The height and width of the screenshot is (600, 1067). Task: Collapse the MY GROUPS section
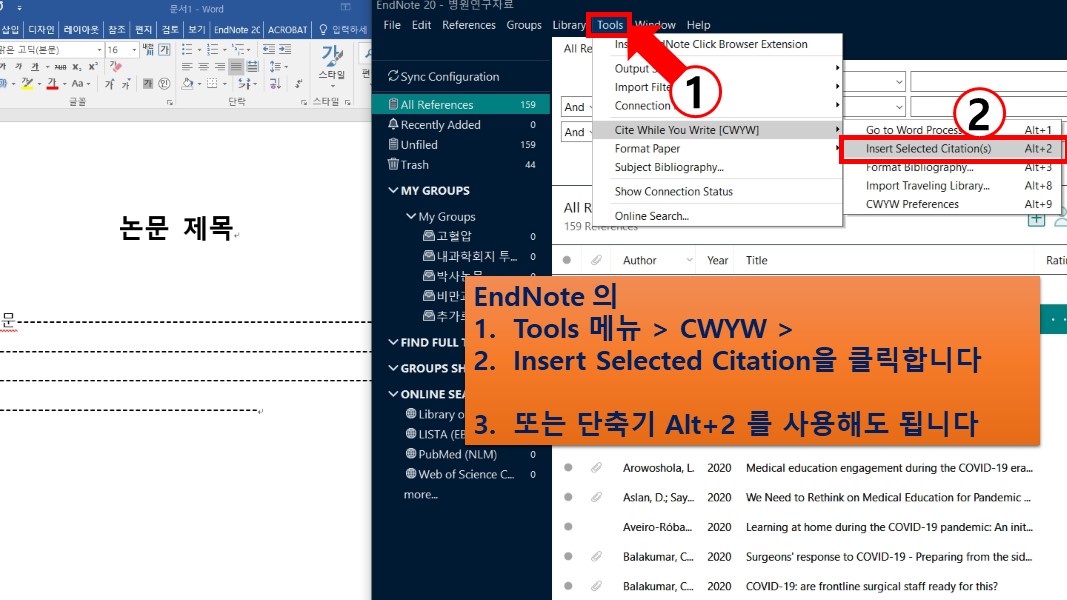coord(393,190)
